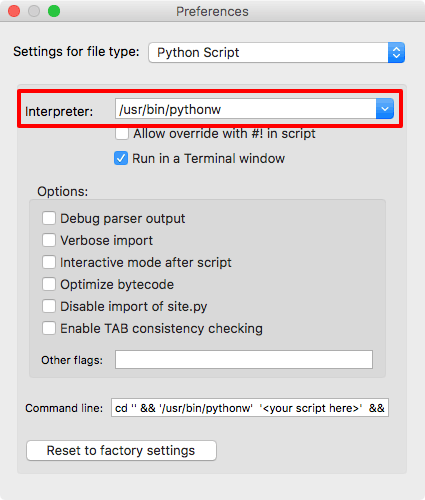Viewport: 425px width, 500px height.
Task: Uncheck Run in a Terminal window
Action: click(x=121, y=158)
